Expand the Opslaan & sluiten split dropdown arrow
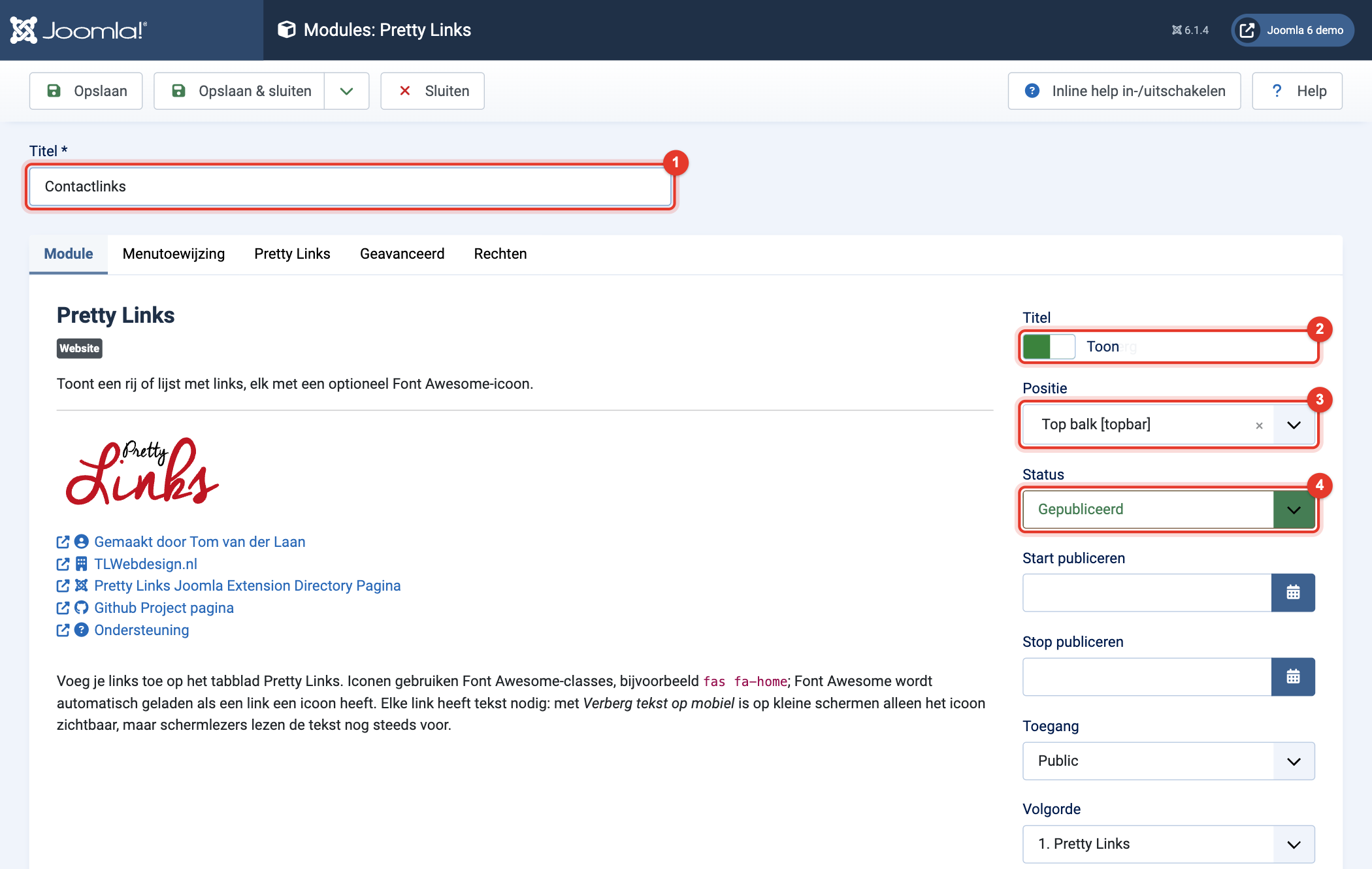The height and width of the screenshot is (869, 1372). (x=347, y=91)
